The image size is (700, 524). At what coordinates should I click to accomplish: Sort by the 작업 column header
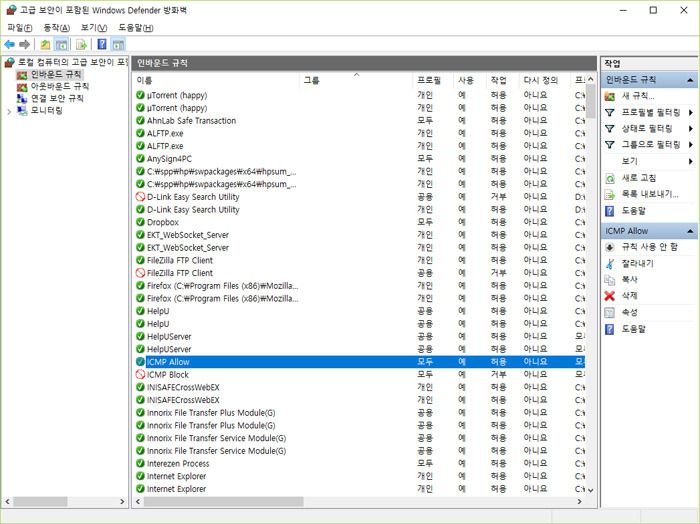pos(502,80)
